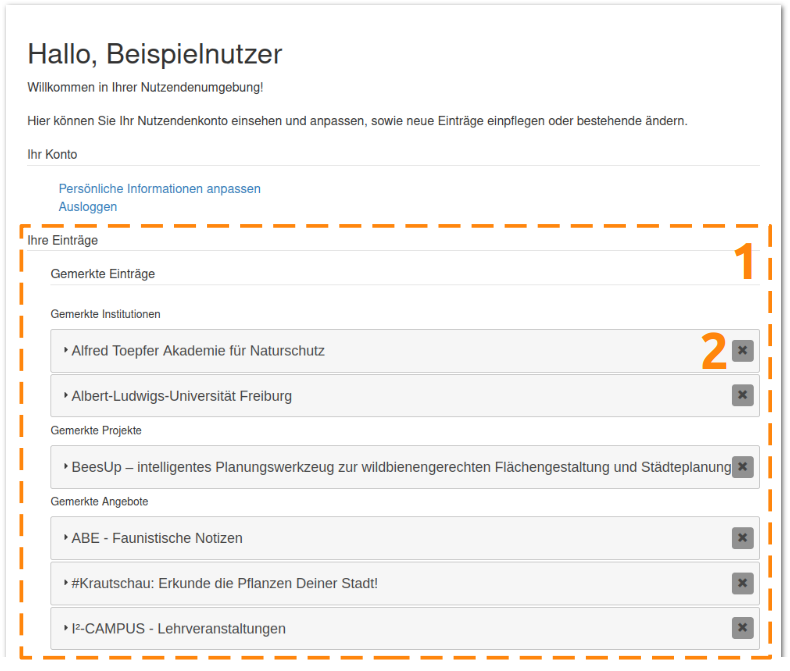Select #Krautschau: Erkunde die Pflanzen title
Viewport: 790px width, 671px height.
click(225, 583)
